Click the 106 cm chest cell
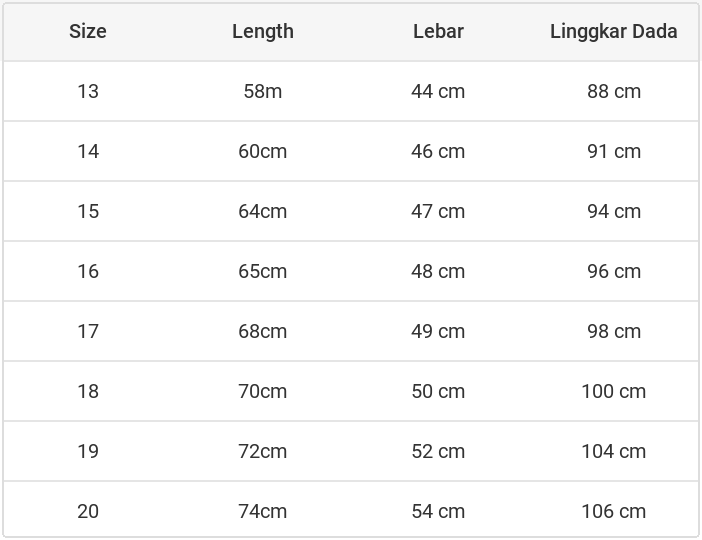Screen dimensions: 702x540 613,511
